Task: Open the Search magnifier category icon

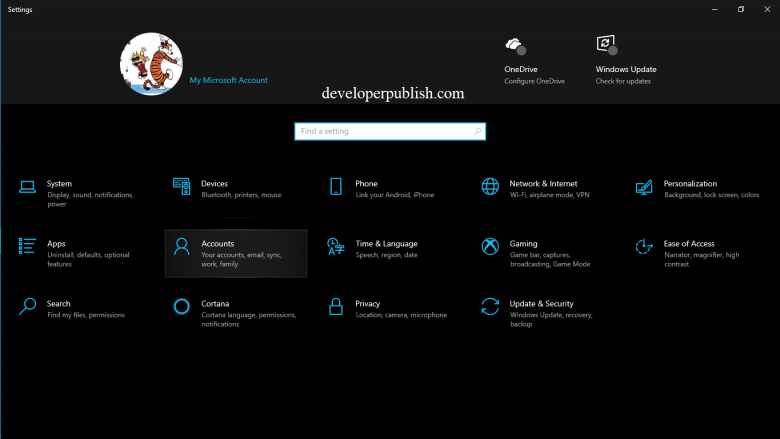Action: tap(27, 306)
